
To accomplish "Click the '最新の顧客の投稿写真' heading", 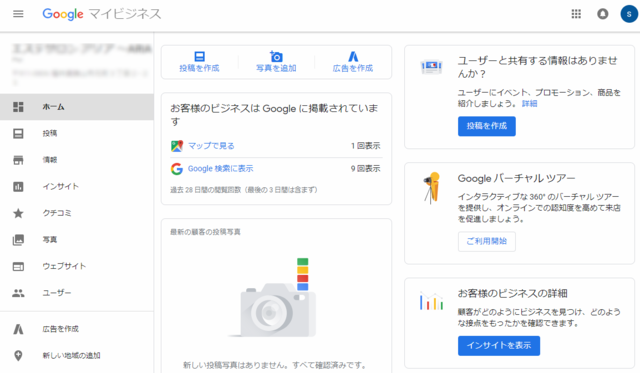I will pos(205,232).
